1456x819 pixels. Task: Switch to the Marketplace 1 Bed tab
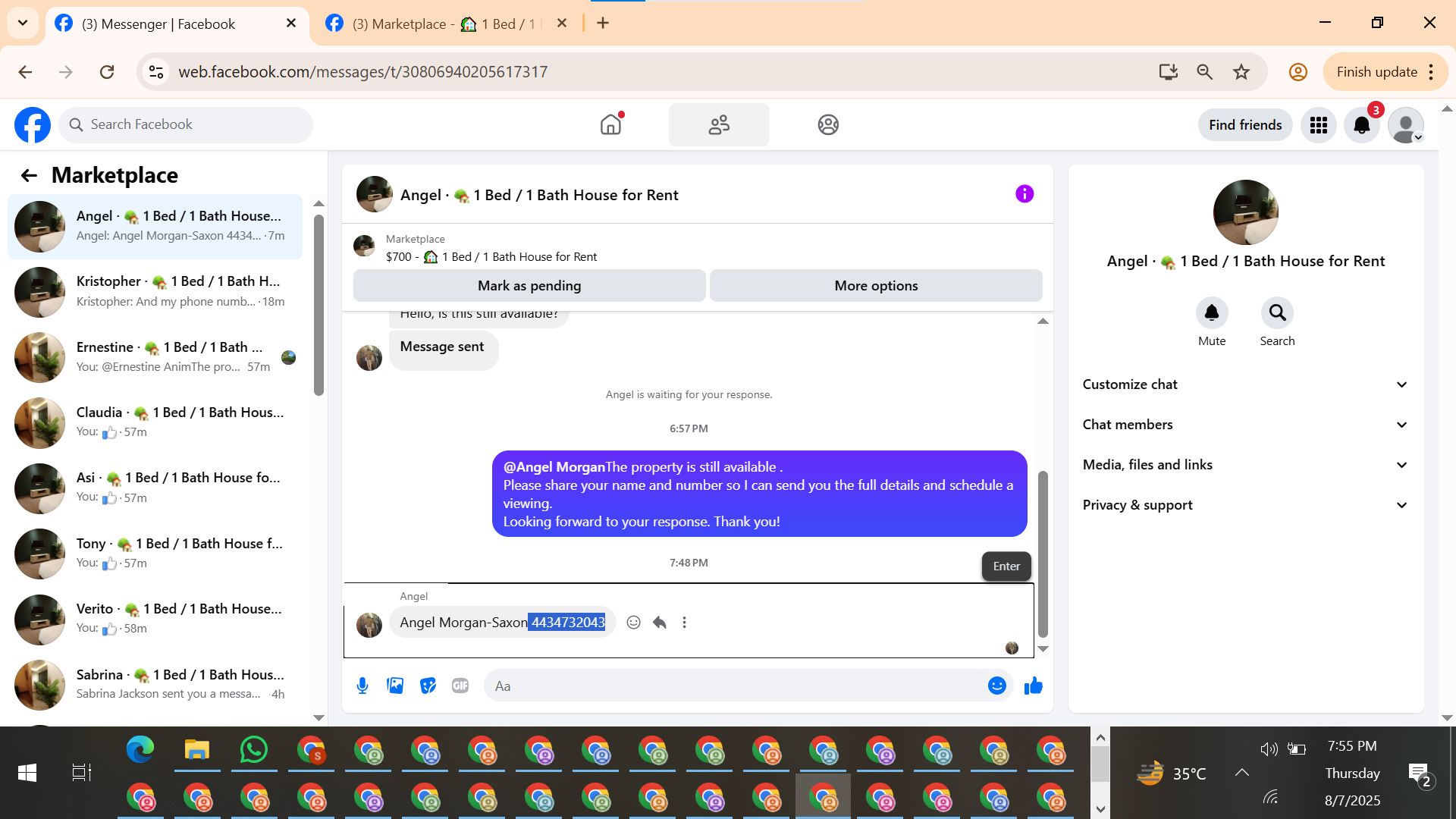coord(447,24)
